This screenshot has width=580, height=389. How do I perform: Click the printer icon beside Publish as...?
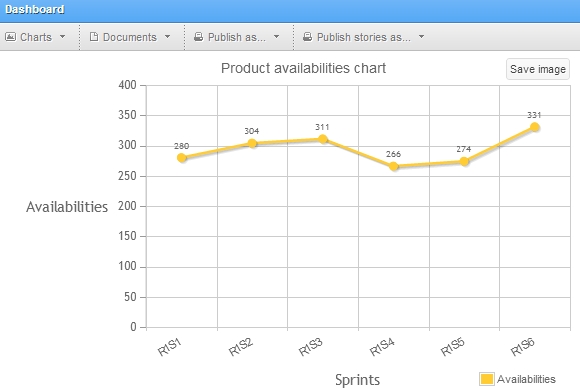[199, 37]
